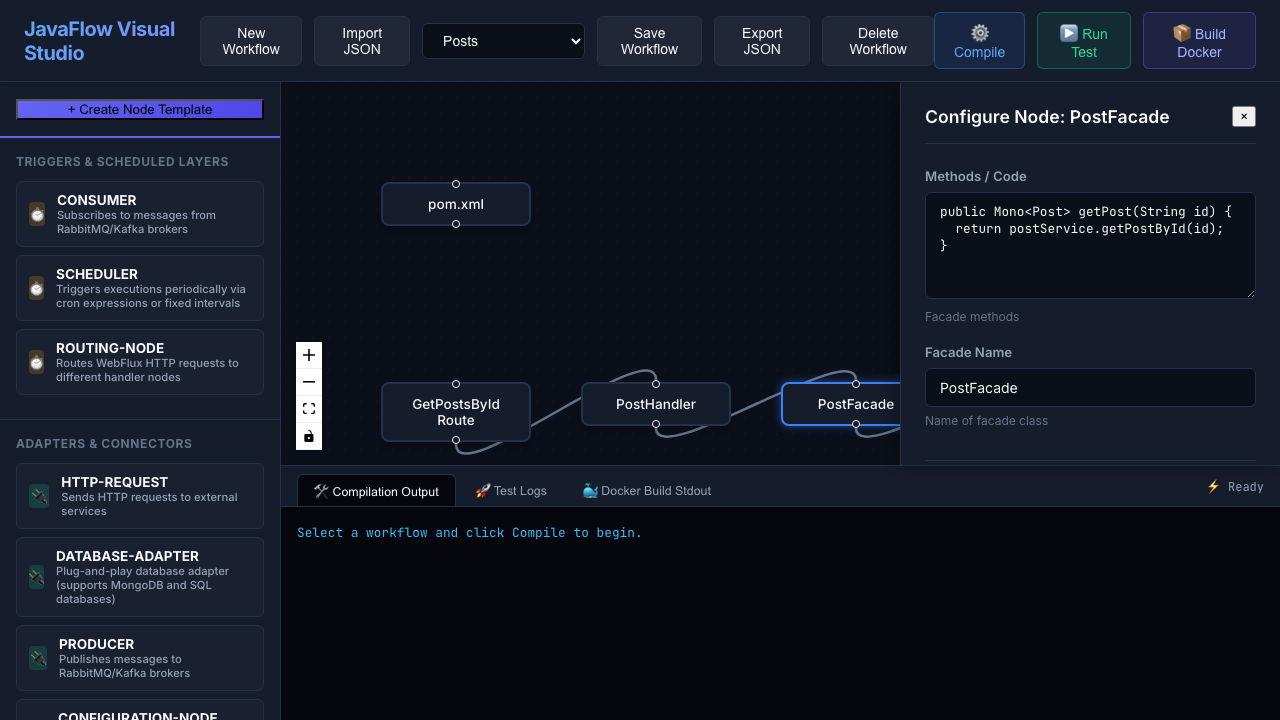Viewport: 1280px width, 720px height.
Task: Click the Facade Name input field
Action: [x=1090, y=388]
